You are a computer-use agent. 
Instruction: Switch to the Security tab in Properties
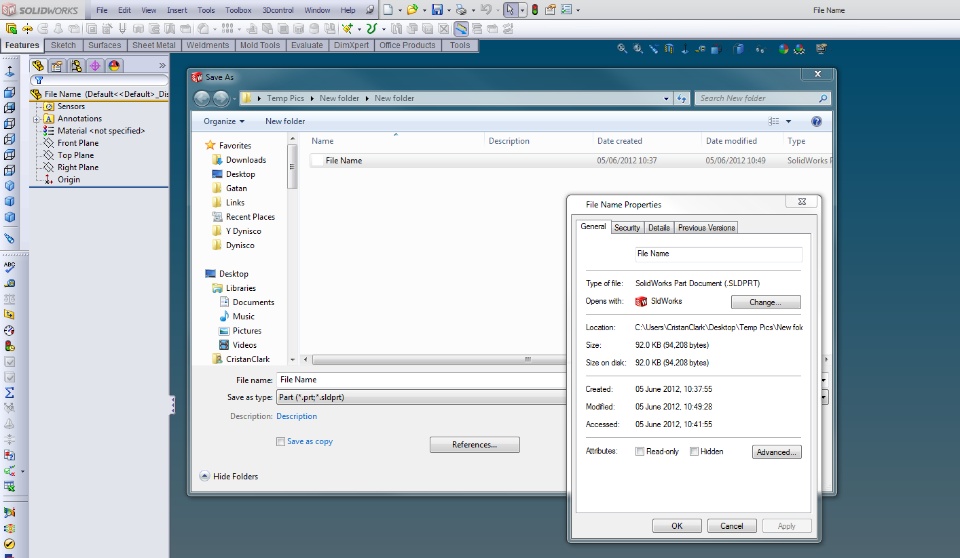click(627, 227)
